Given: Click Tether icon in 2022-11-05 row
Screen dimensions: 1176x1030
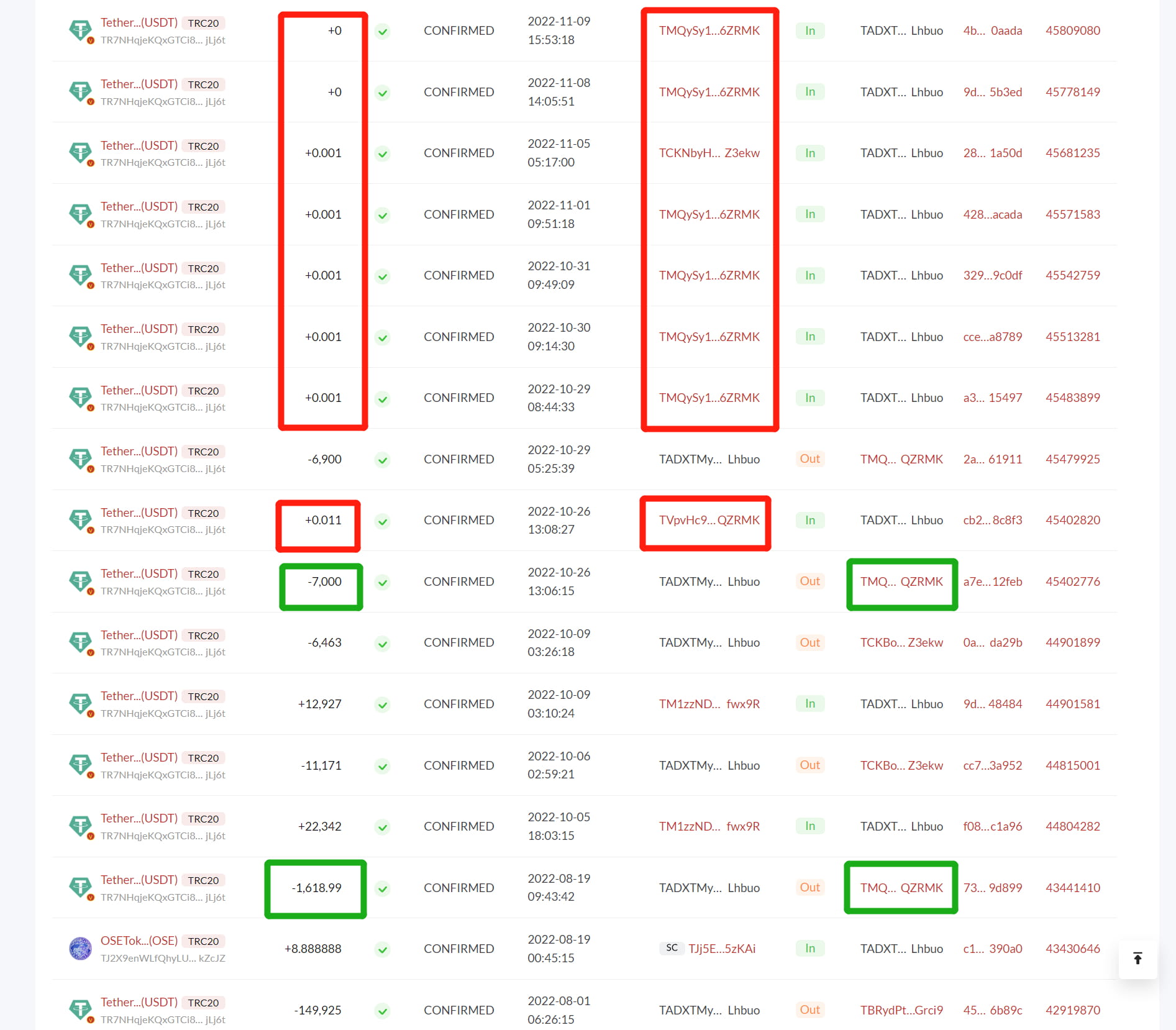Looking at the screenshot, I should click(81, 153).
